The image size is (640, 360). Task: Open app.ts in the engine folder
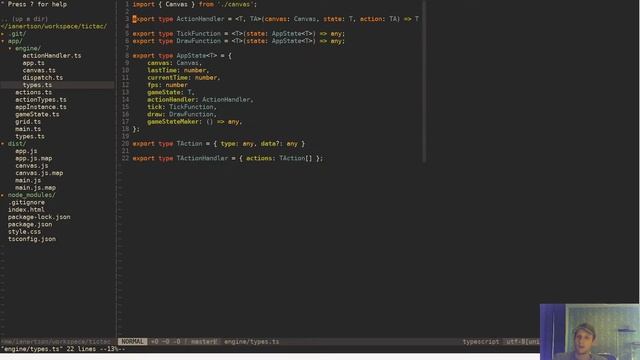pyautogui.click(x=33, y=63)
